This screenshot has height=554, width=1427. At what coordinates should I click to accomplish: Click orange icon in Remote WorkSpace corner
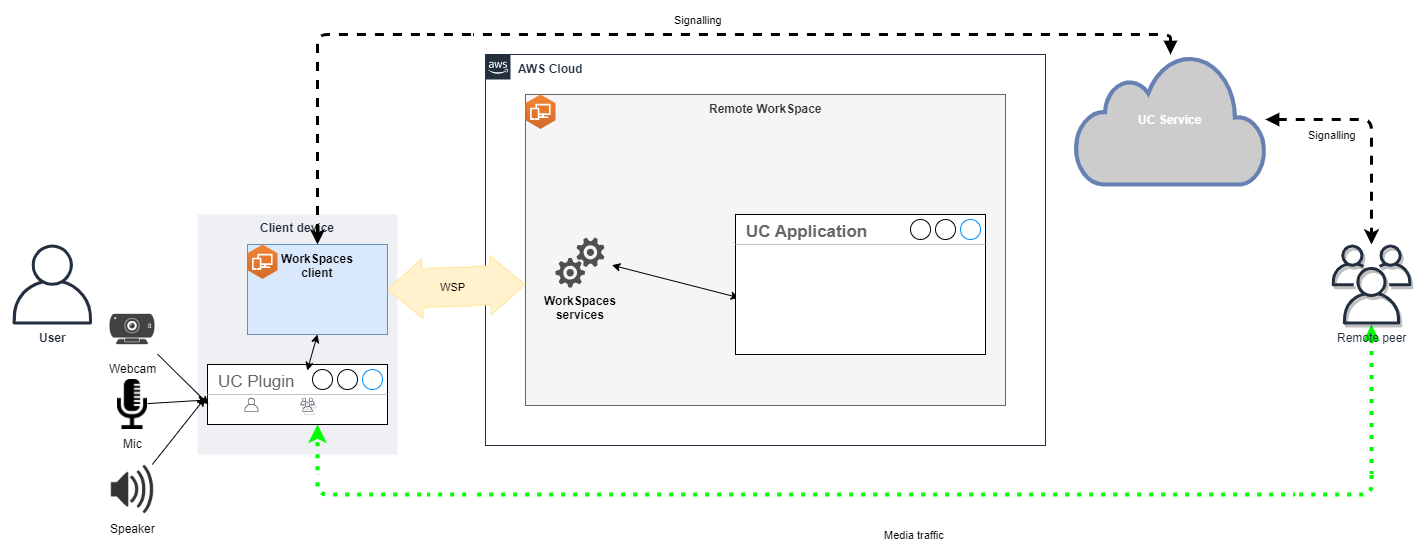click(541, 112)
